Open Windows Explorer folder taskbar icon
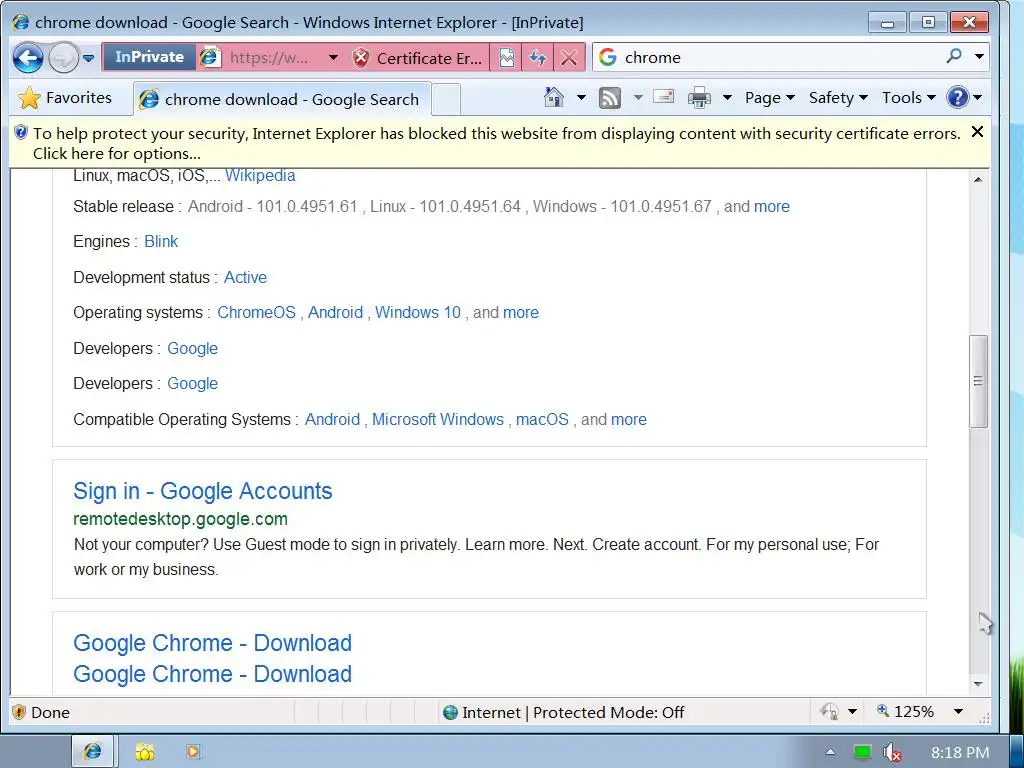 pyautogui.click(x=144, y=752)
